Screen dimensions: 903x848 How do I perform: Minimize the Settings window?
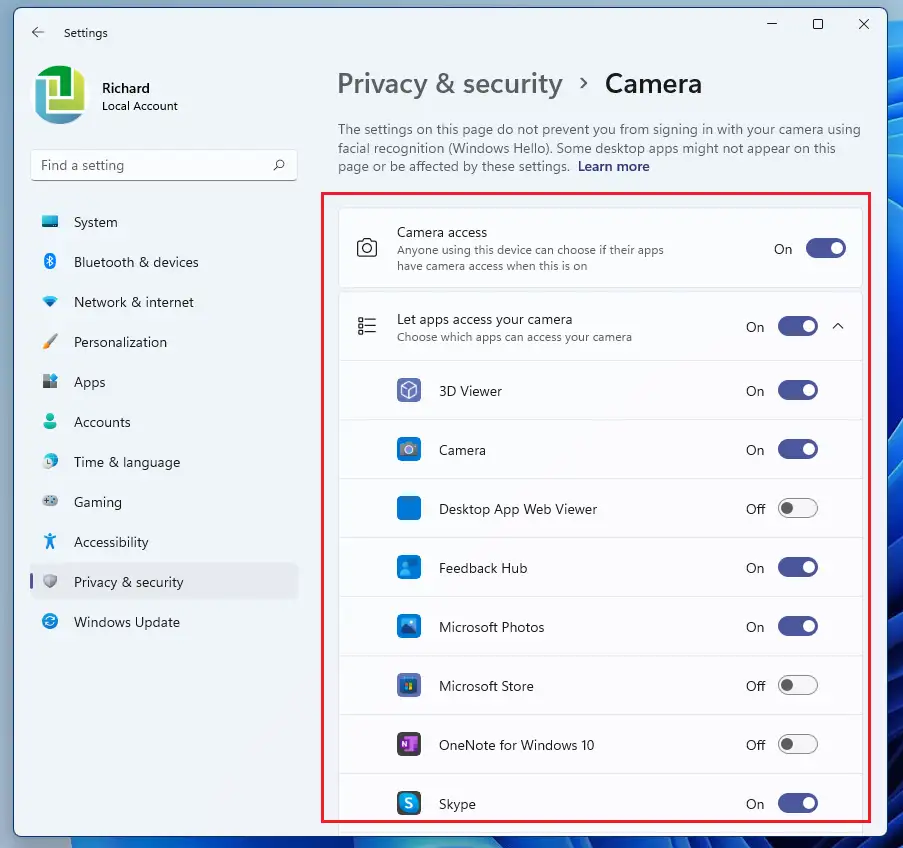[x=772, y=24]
